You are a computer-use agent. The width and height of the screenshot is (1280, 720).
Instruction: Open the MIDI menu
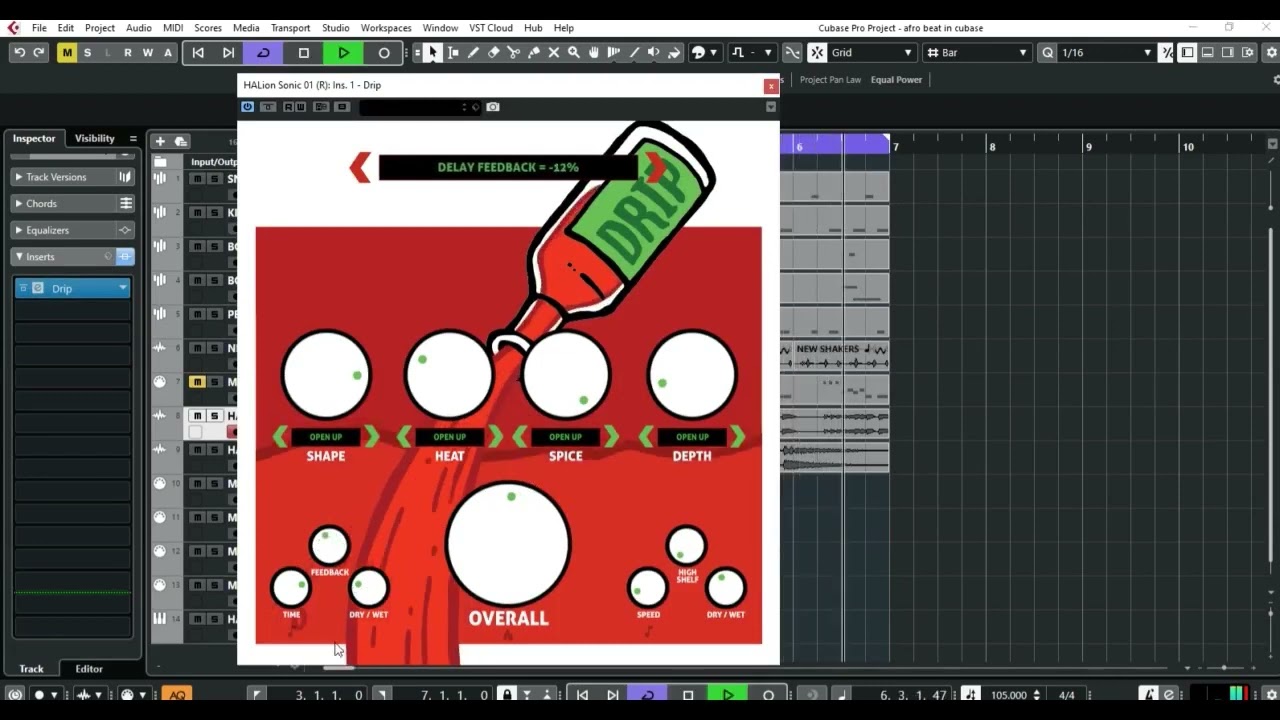(x=173, y=28)
